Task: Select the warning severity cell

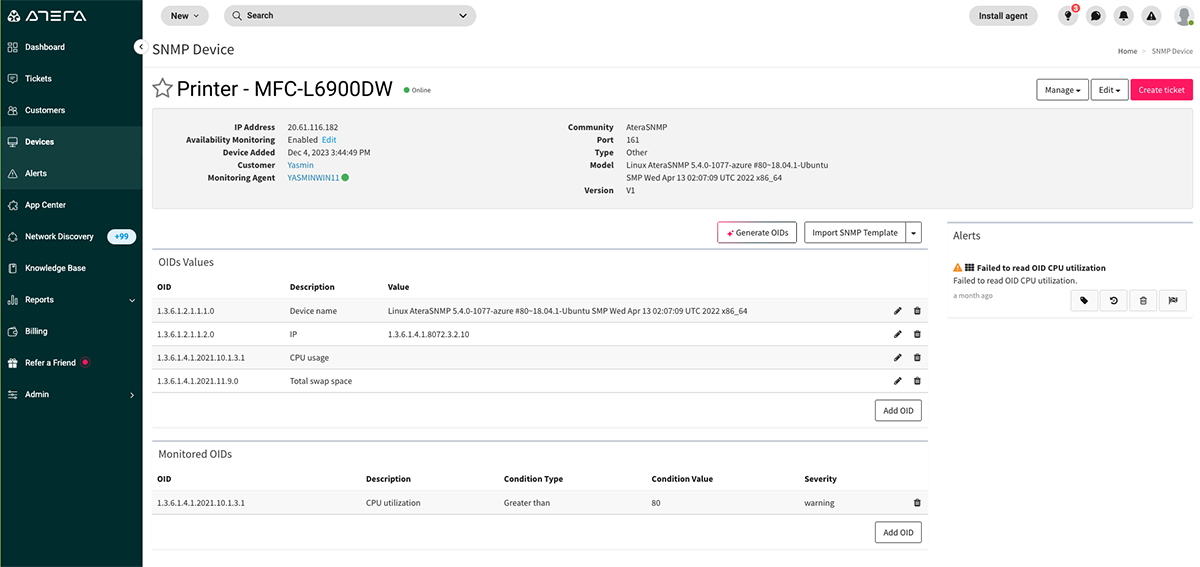Action: click(819, 503)
